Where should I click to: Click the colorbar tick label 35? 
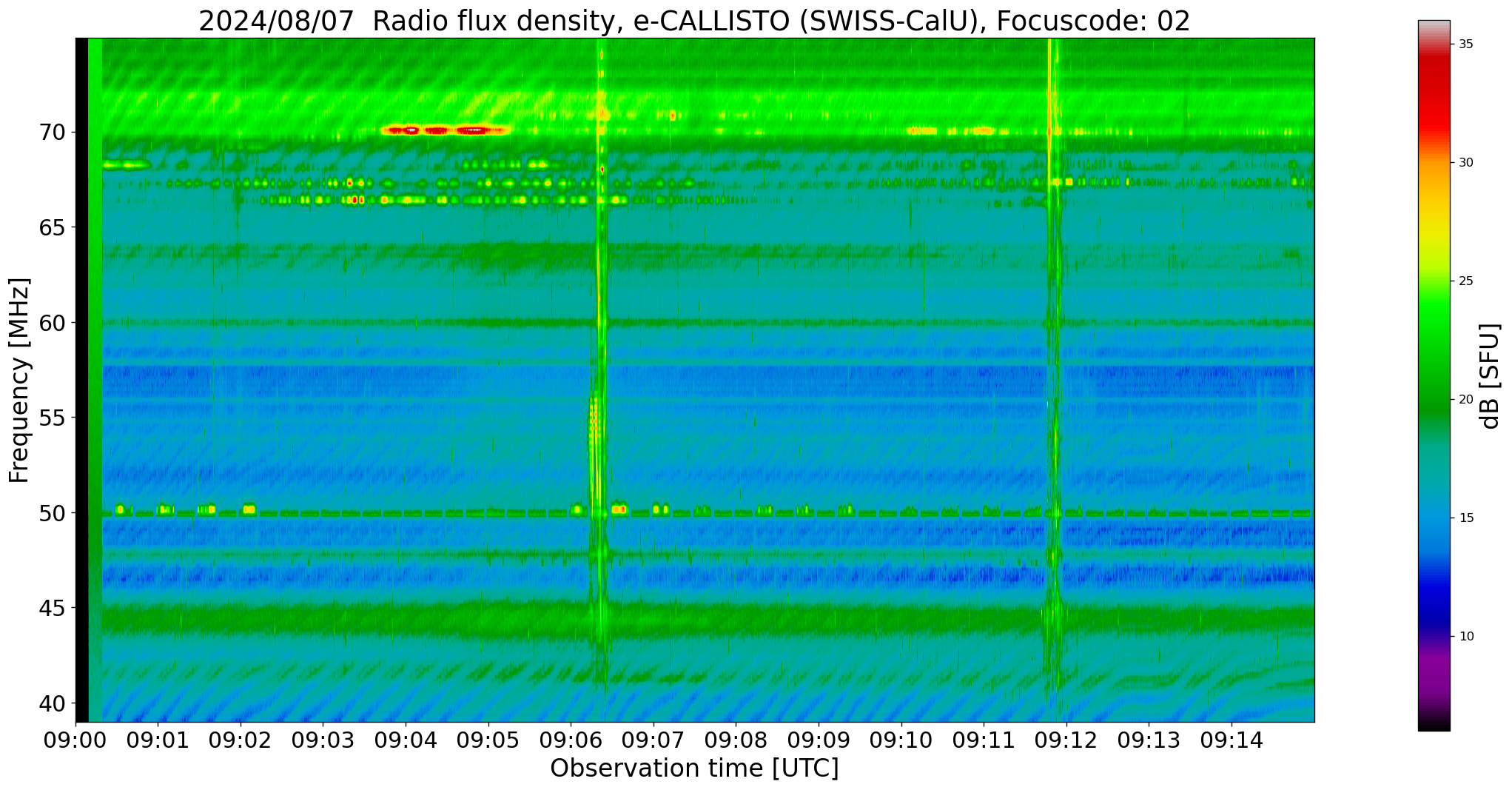(1466, 44)
